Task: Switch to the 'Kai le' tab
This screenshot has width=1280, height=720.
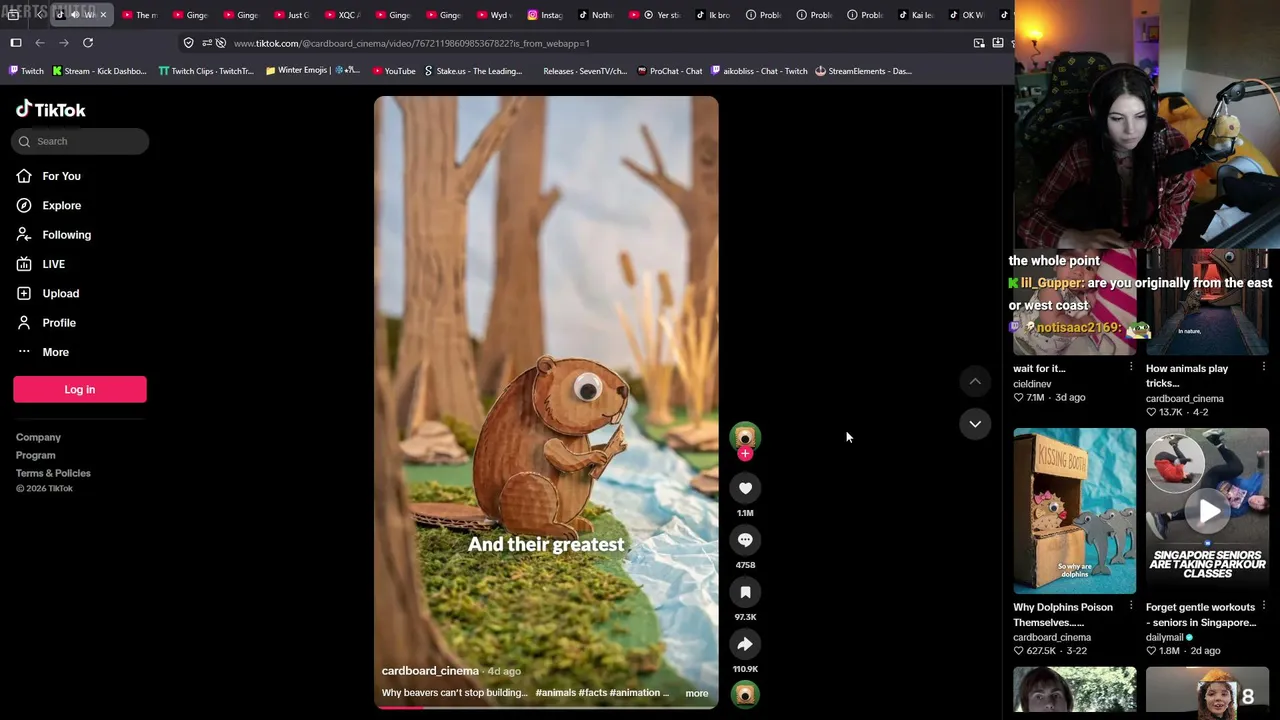Action: [x=916, y=15]
